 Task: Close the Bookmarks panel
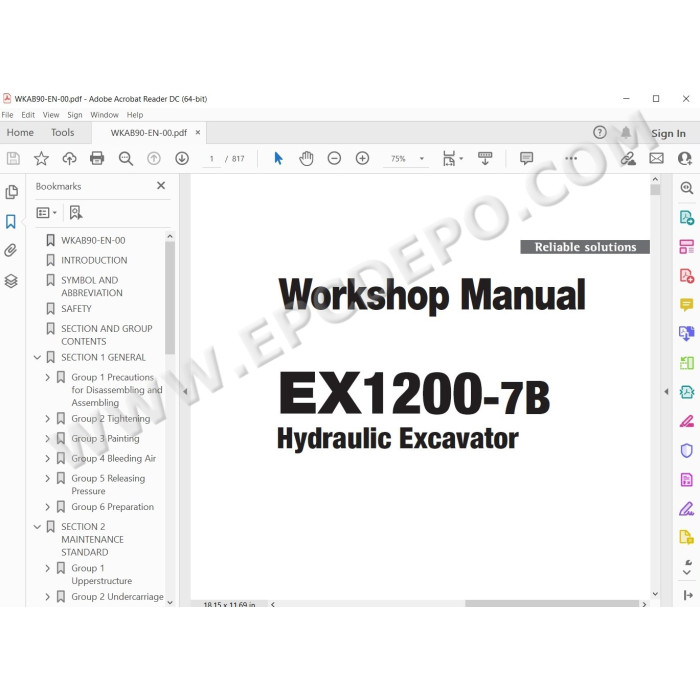point(161,186)
